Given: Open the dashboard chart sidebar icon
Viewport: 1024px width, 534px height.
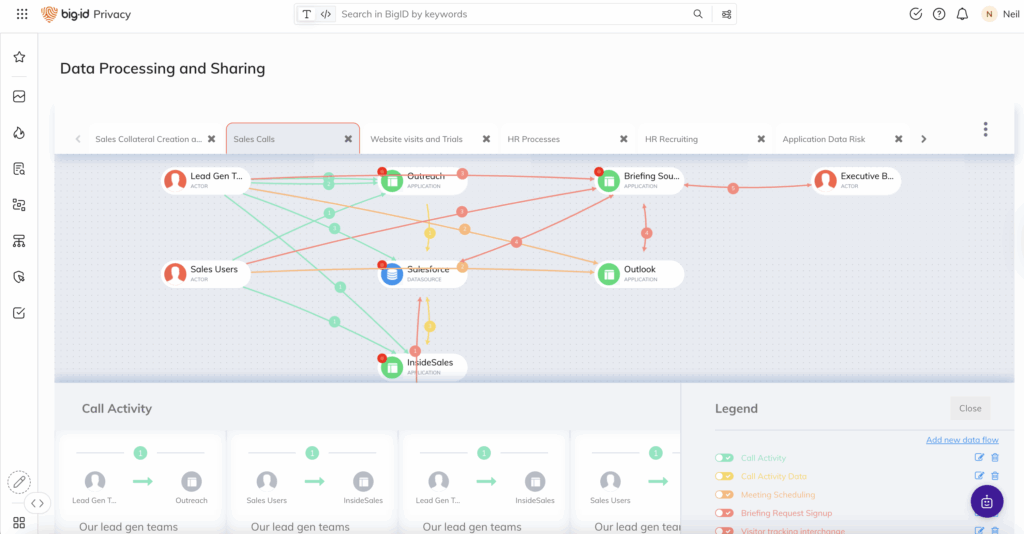Looking at the screenshot, I should 19,96.
